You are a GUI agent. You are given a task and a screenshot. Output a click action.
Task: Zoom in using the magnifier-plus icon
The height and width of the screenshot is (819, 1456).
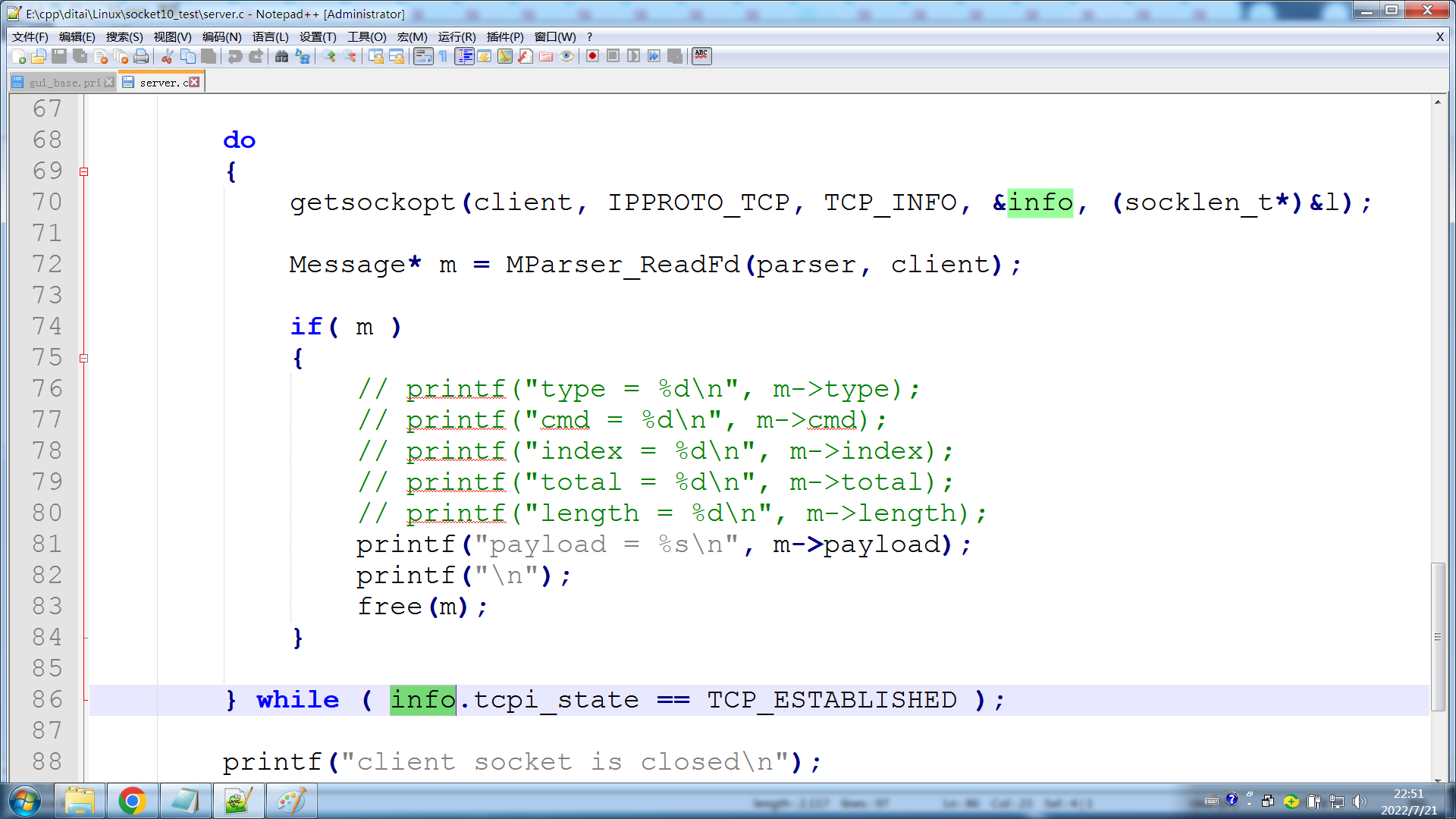click(329, 56)
